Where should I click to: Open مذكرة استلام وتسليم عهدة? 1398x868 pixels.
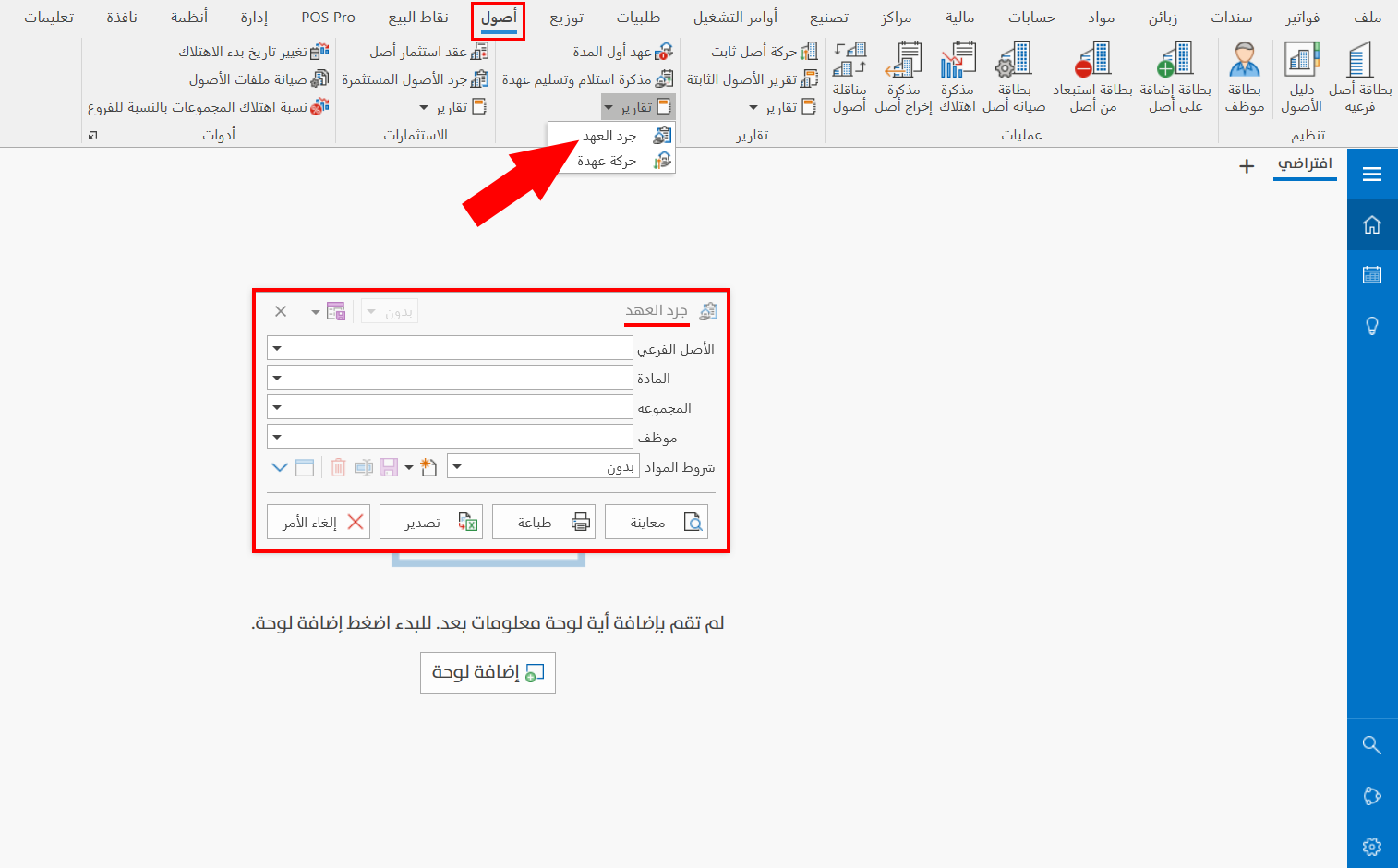[587, 79]
